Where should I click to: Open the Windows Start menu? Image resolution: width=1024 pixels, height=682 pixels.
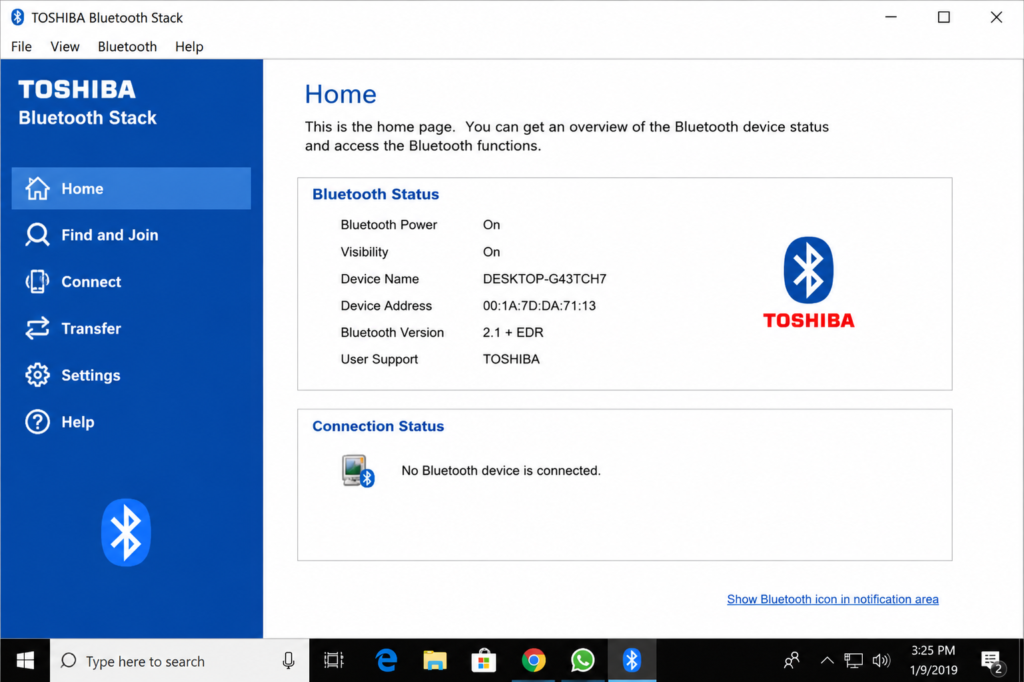25,660
